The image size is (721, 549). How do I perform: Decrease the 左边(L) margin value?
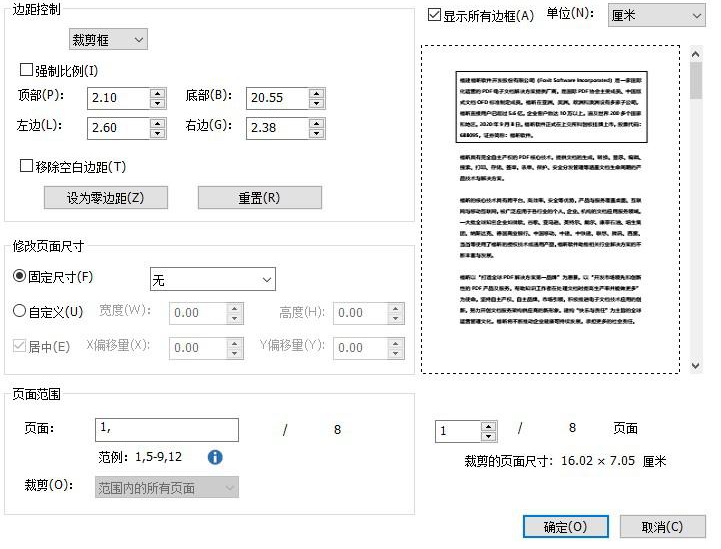click(158, 133)
